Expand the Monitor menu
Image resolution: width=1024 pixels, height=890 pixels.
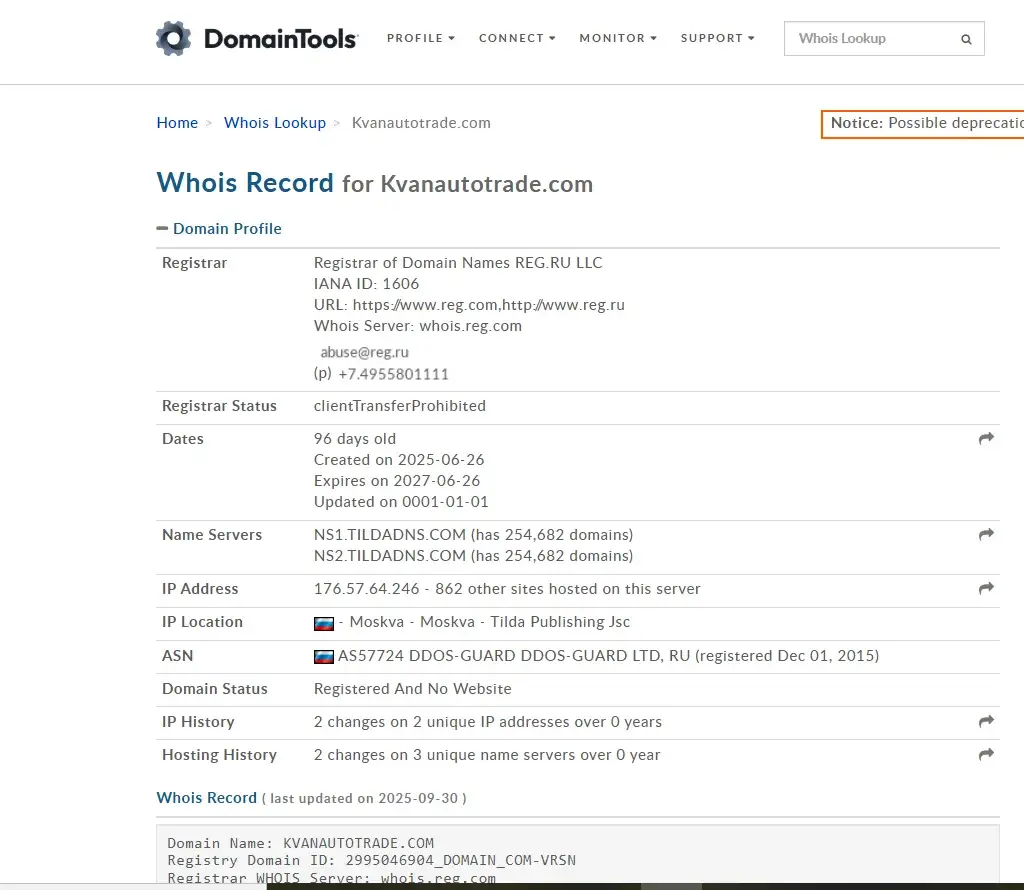pyautogui.click(x=618, y=39)
